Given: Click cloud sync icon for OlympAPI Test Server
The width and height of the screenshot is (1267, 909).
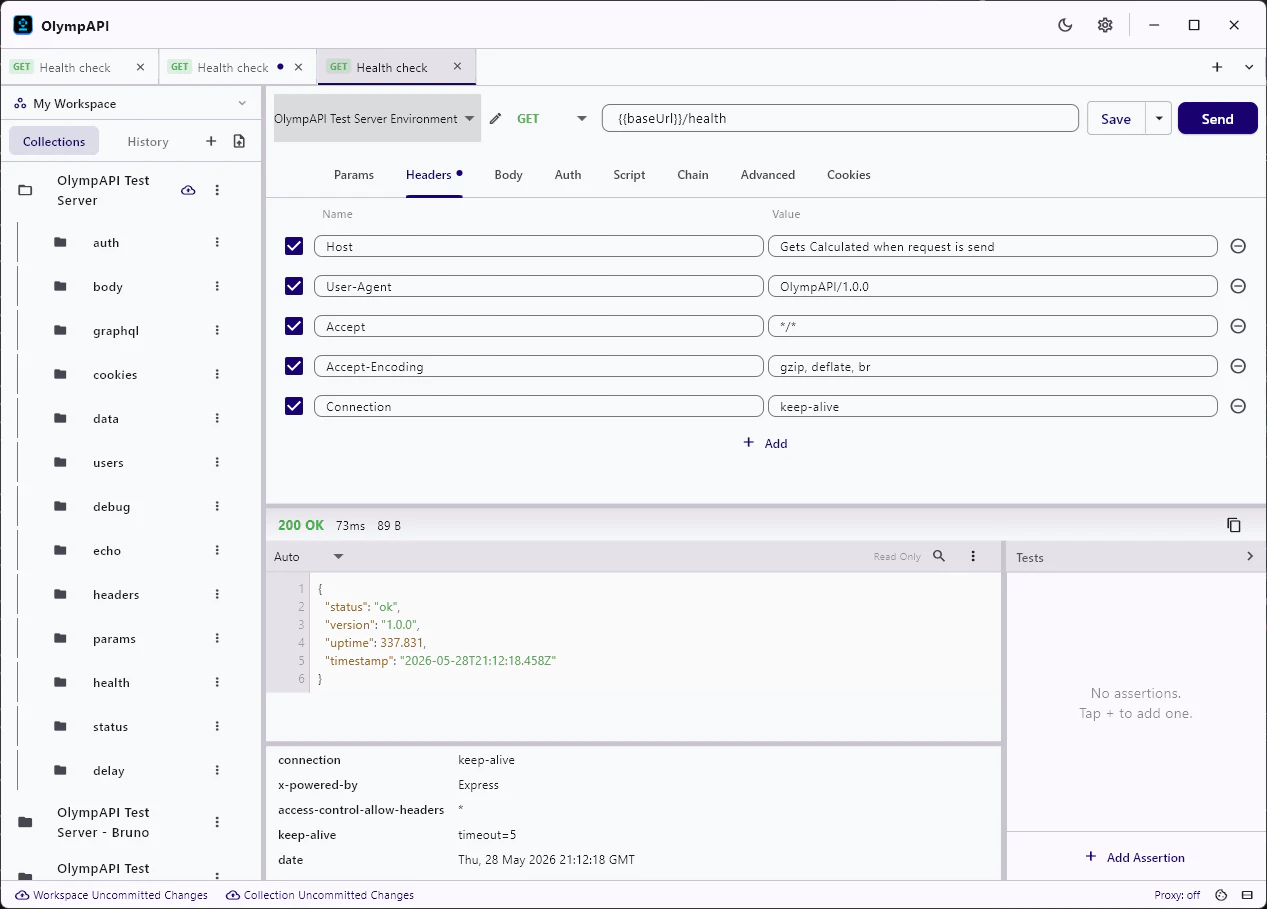Looking at the screenshot, I should pos(188,190).
